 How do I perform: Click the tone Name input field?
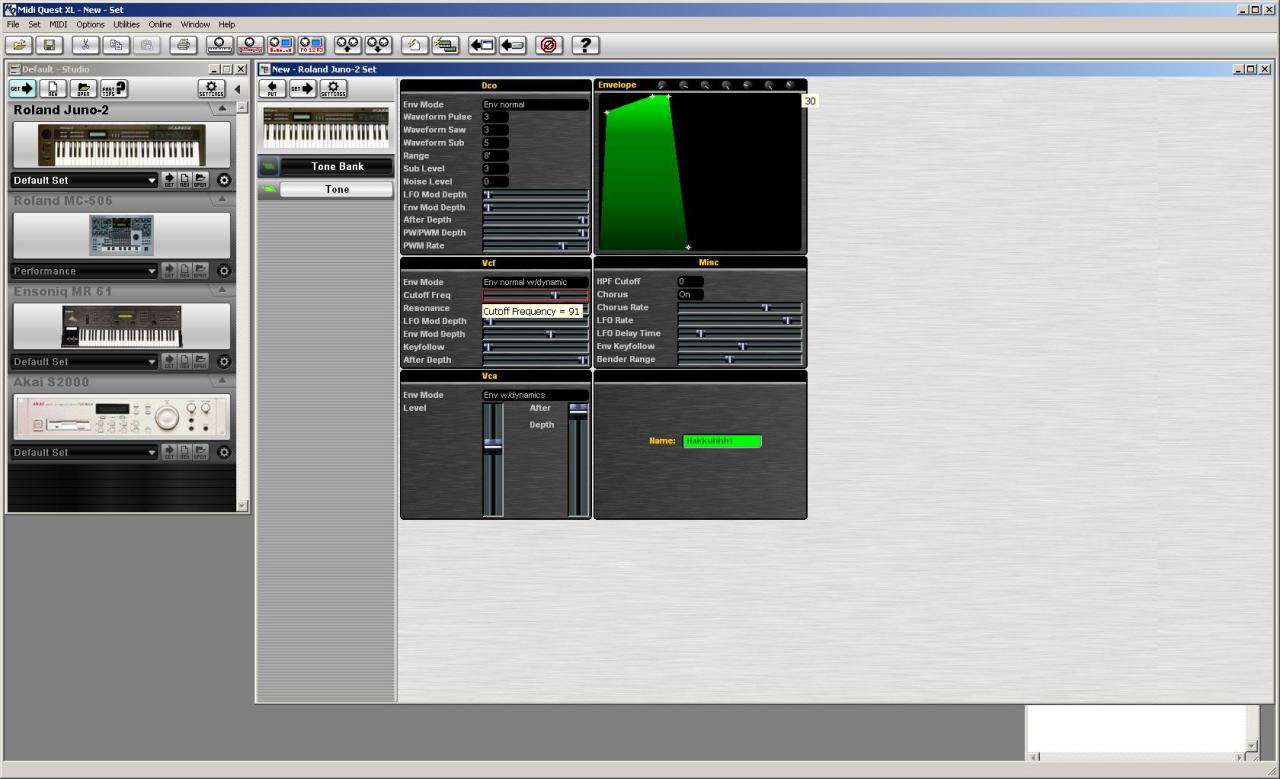722,441
